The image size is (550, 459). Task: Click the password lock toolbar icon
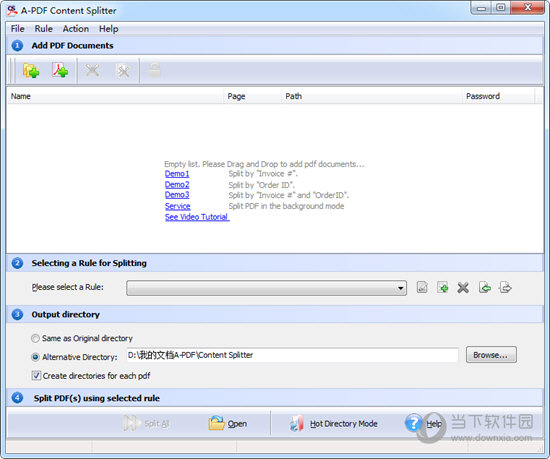155,70
